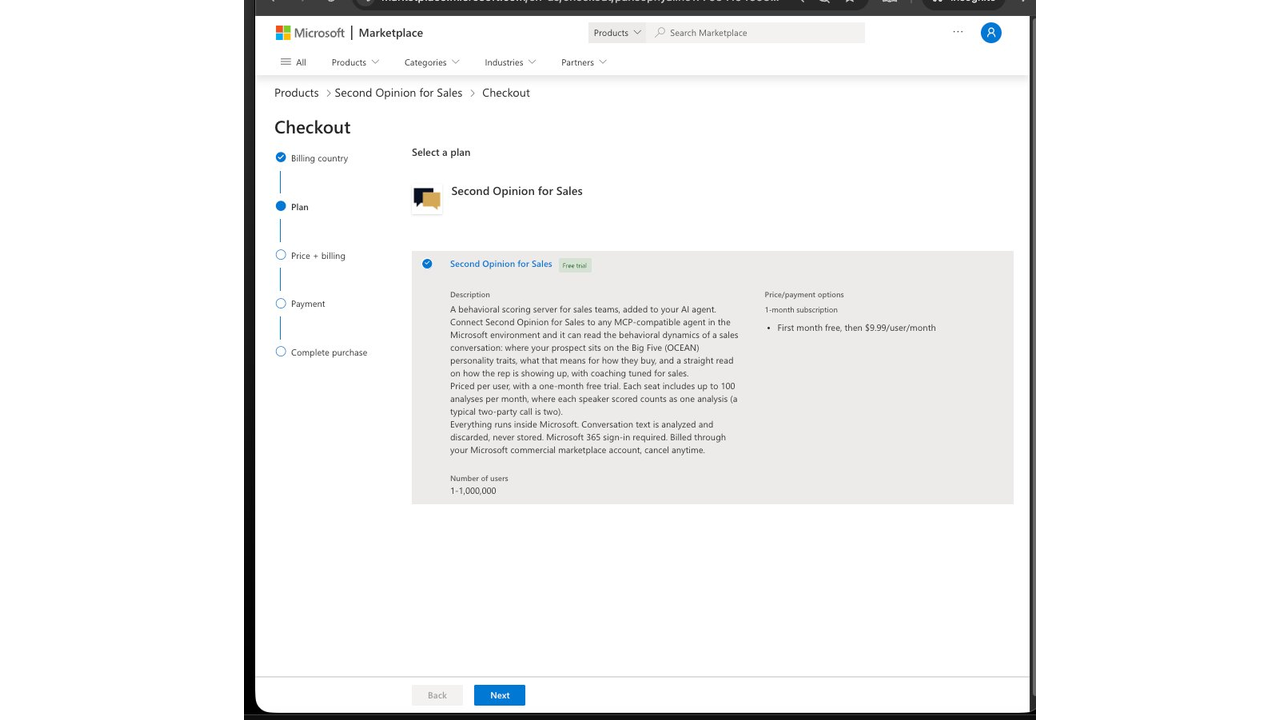Jump to the Payment step label

[308, 304]
